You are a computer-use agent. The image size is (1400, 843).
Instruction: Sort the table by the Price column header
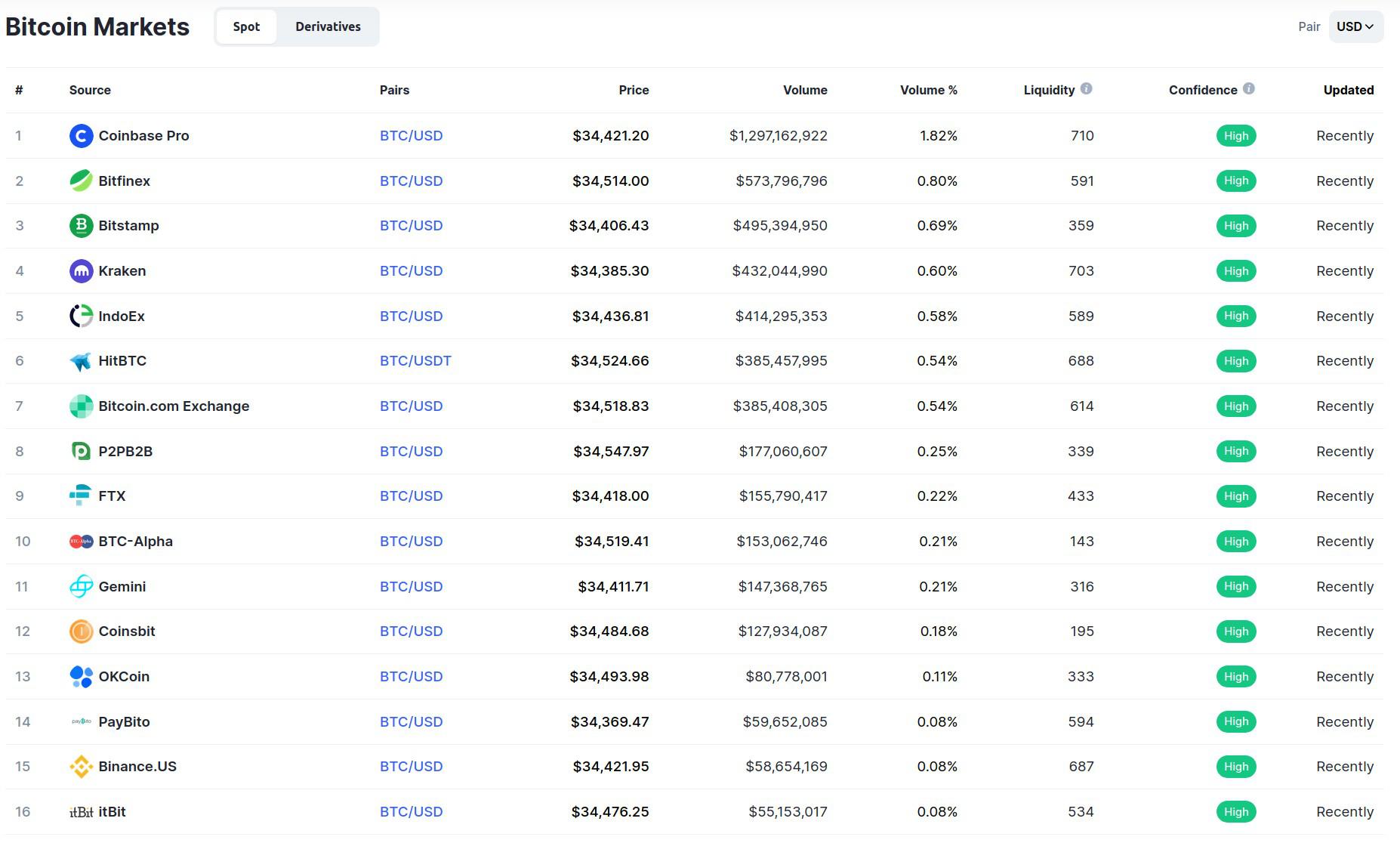point(633,89)
